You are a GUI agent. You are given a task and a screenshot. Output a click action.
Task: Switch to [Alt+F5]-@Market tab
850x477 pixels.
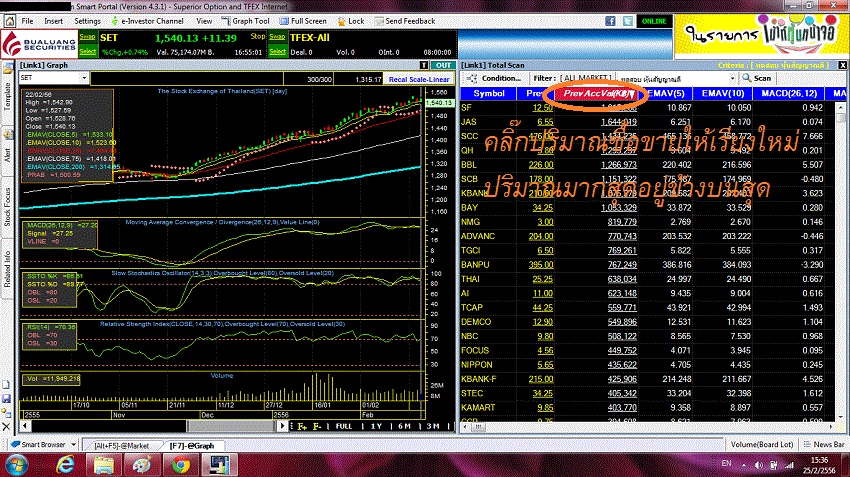[121, 446]
